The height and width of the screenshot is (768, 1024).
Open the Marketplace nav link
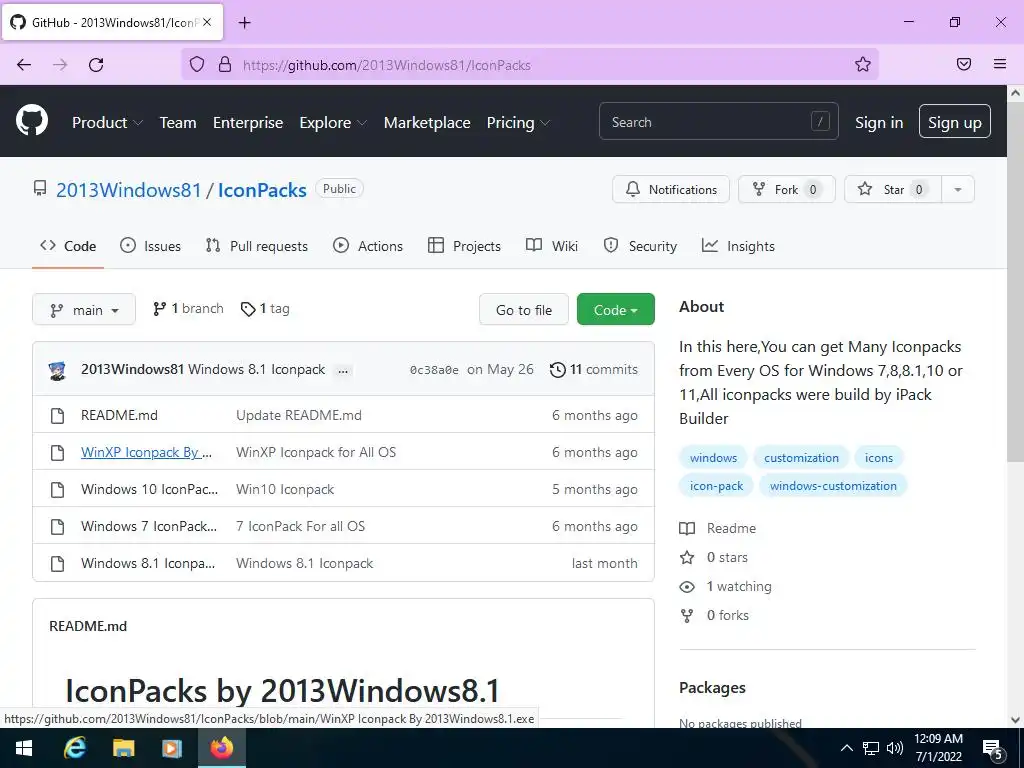point(427,122)
